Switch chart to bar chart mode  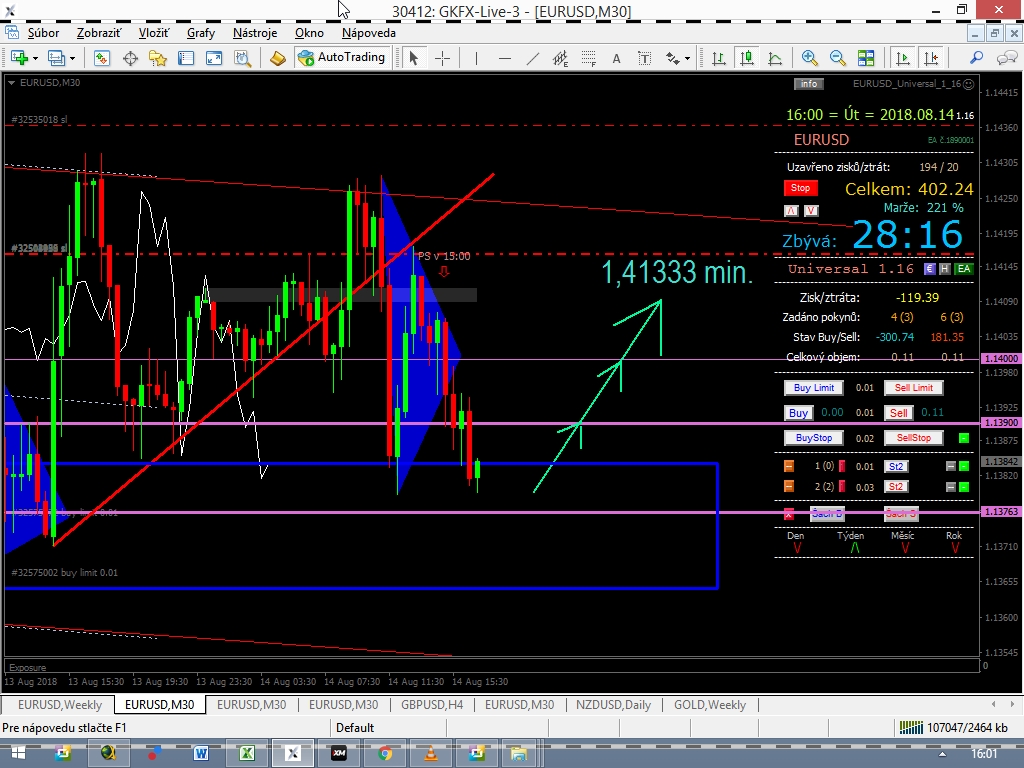(x=718, y=58)
